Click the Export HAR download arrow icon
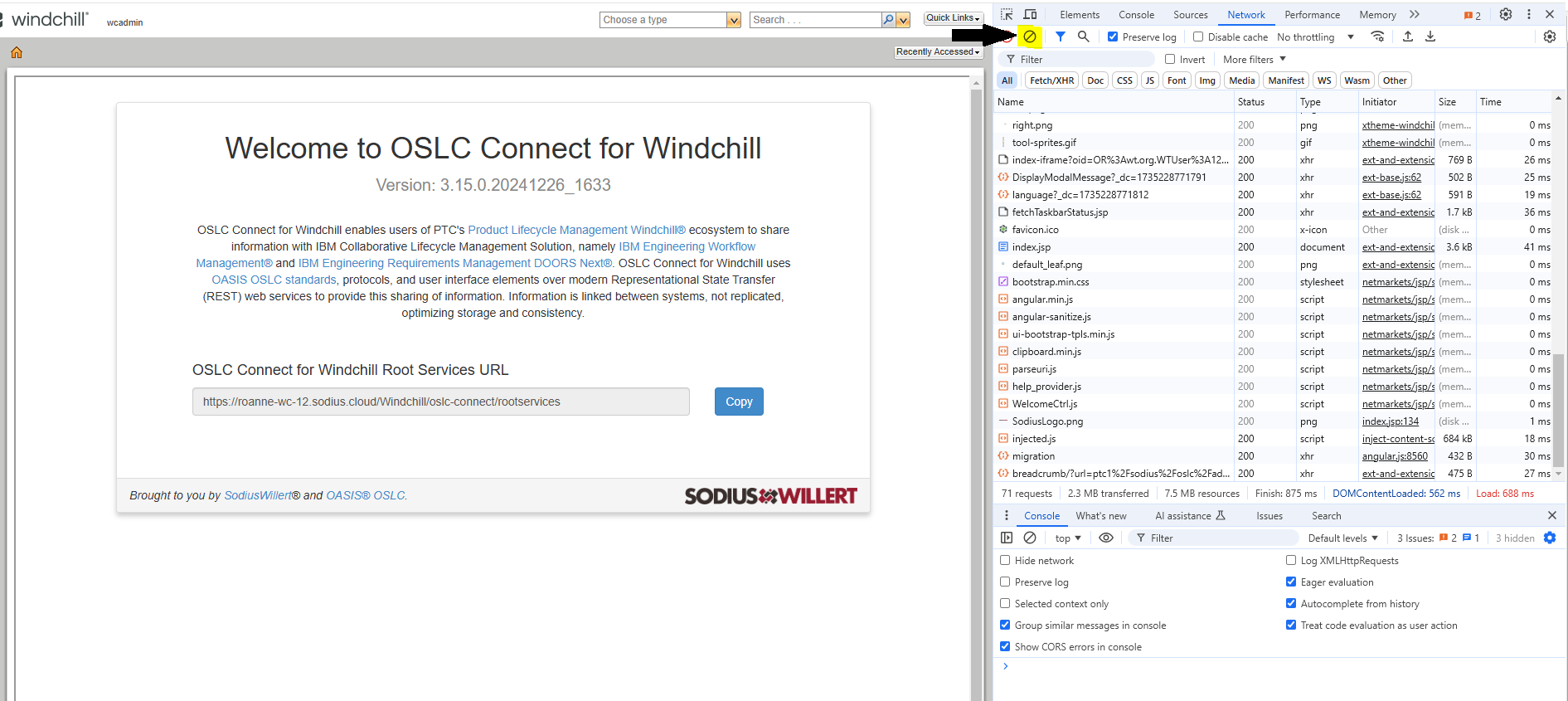 [x=1430, y=37]
